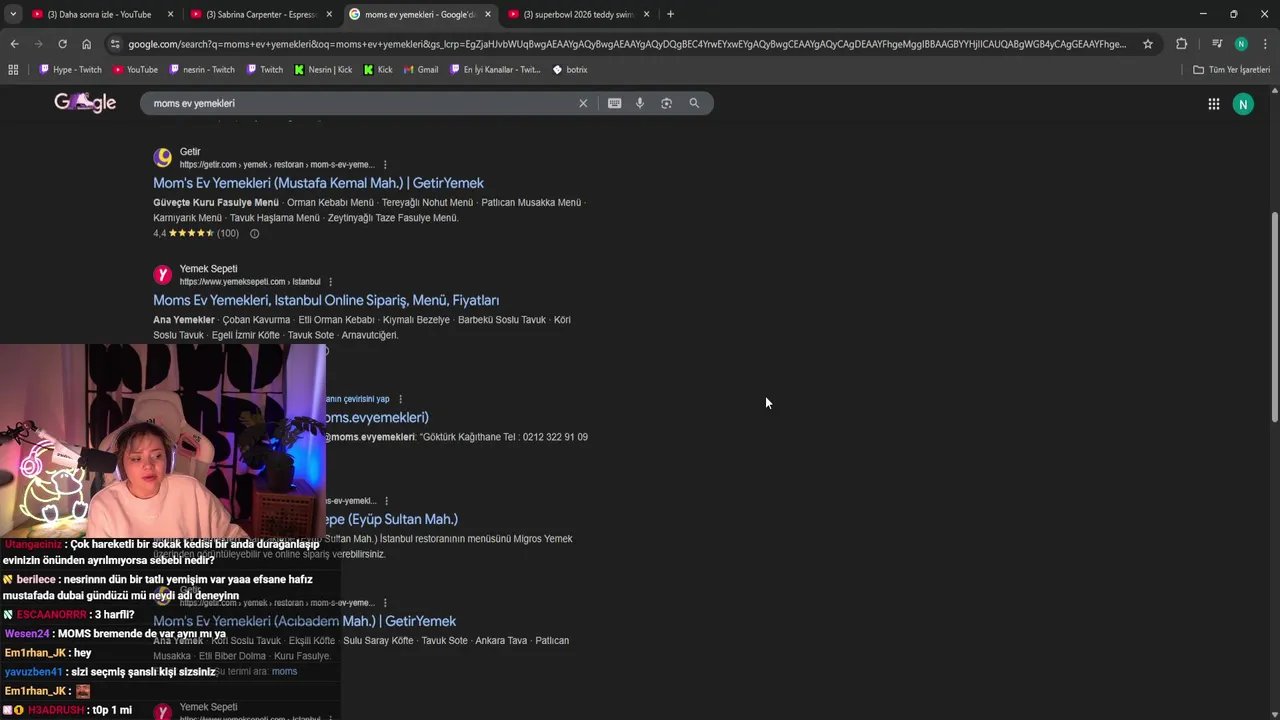This screenshot has width=1280, height=720.
Task: Clear the search query with the X
Action: (x=583, y=103)
